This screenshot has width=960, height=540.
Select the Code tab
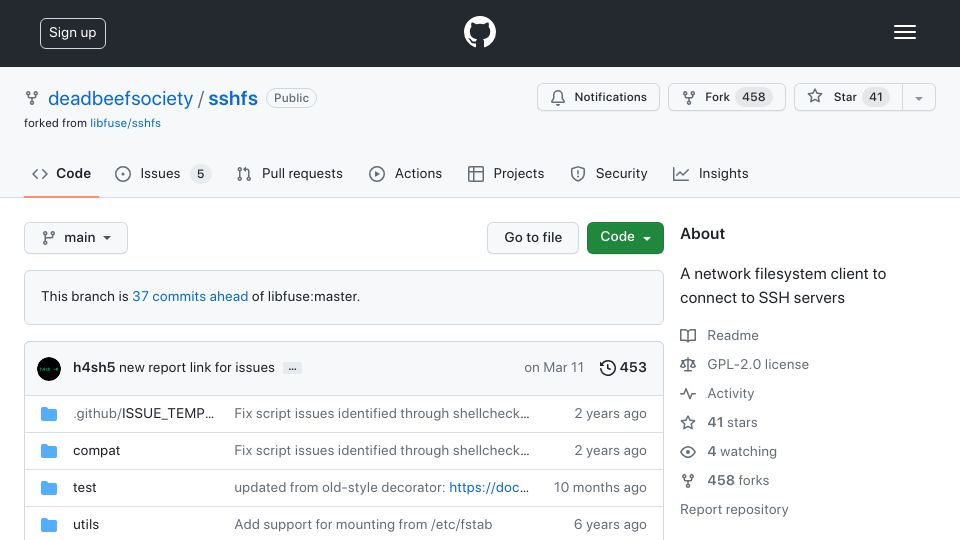pos(61,174)
